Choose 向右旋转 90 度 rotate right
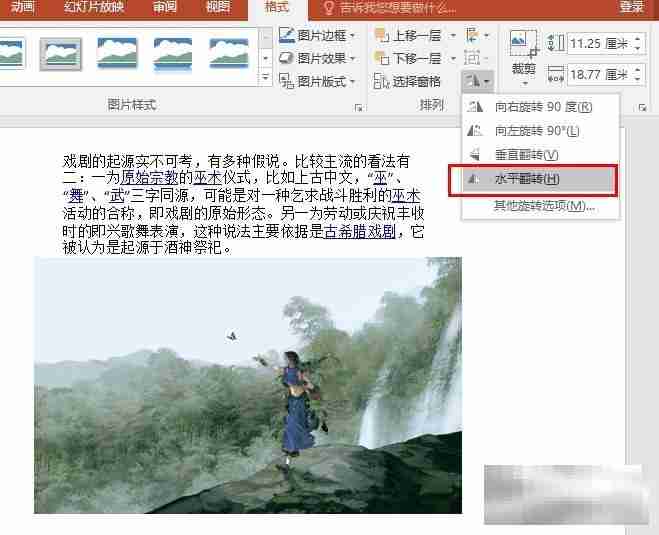This screenshot has height=535, width=659. (540, 107)
